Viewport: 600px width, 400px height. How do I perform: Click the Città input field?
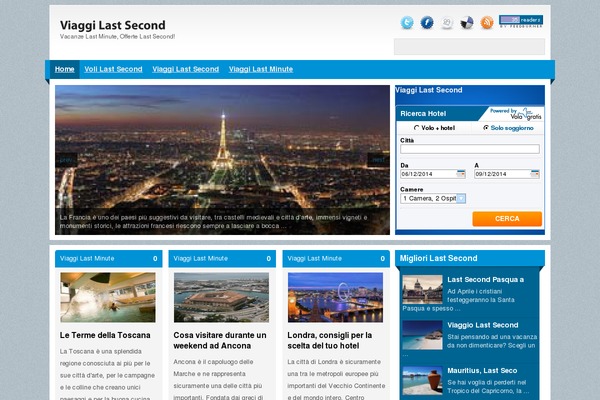(x=470, y=149)
